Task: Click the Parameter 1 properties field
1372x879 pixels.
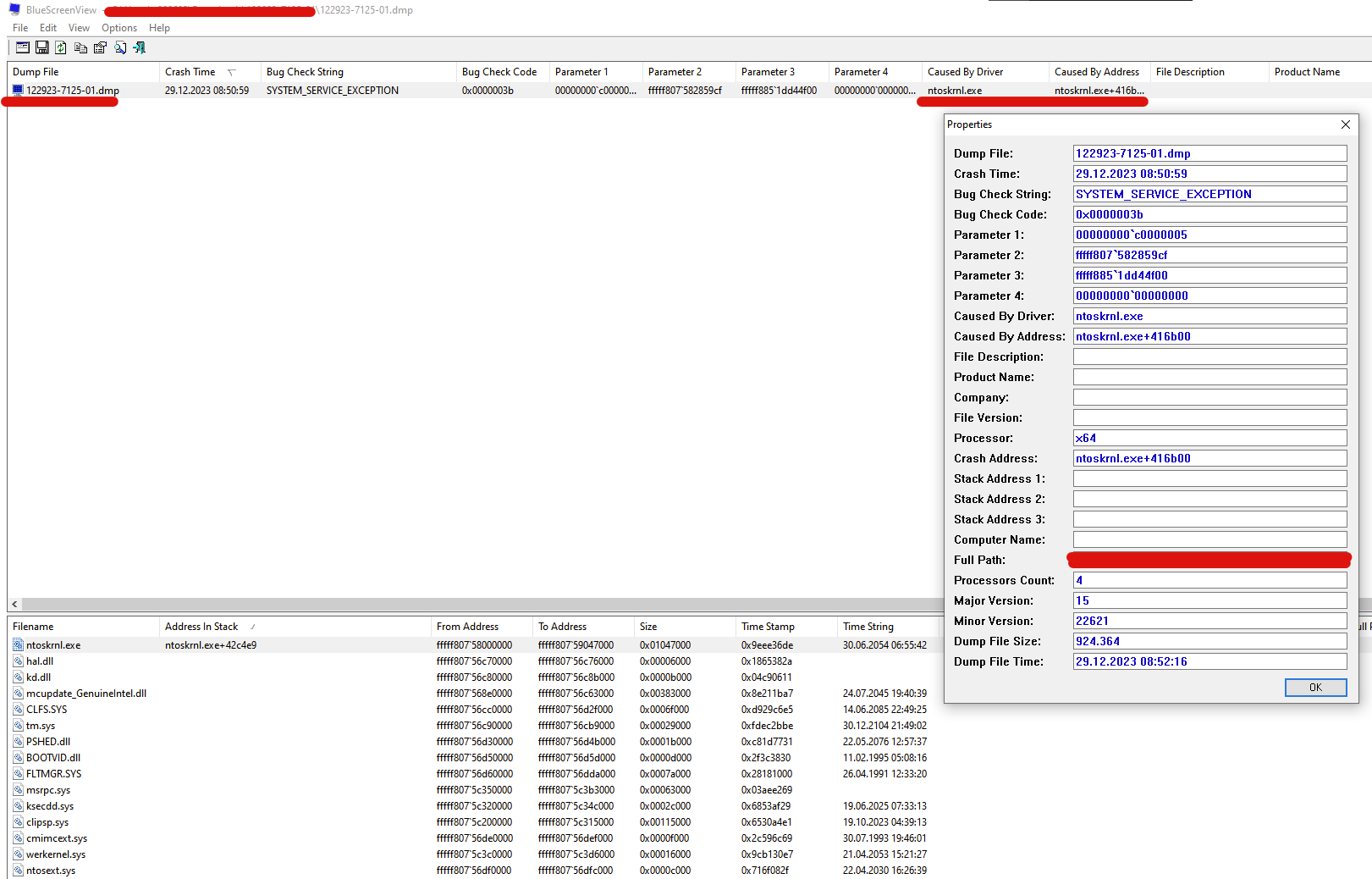Action: point(1210,235)
